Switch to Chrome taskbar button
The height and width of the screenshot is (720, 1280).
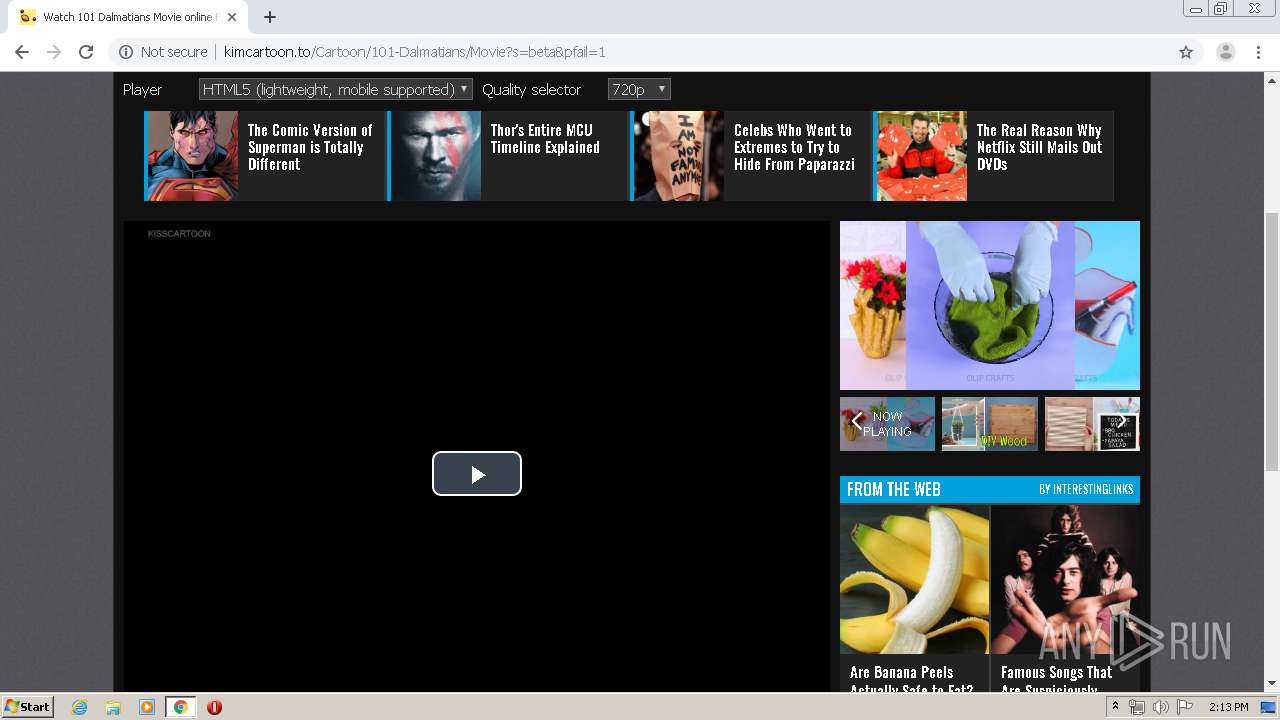[180, 707]
